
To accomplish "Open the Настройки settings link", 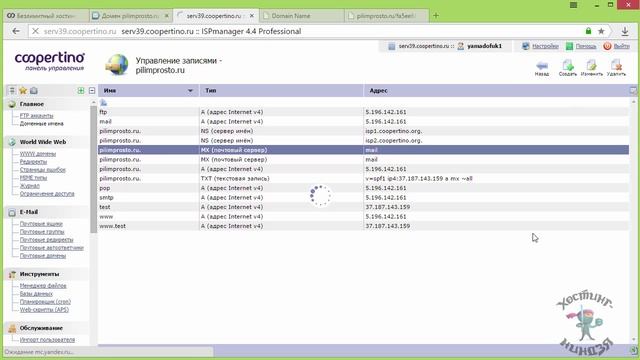I will click(x=545, y=46).
